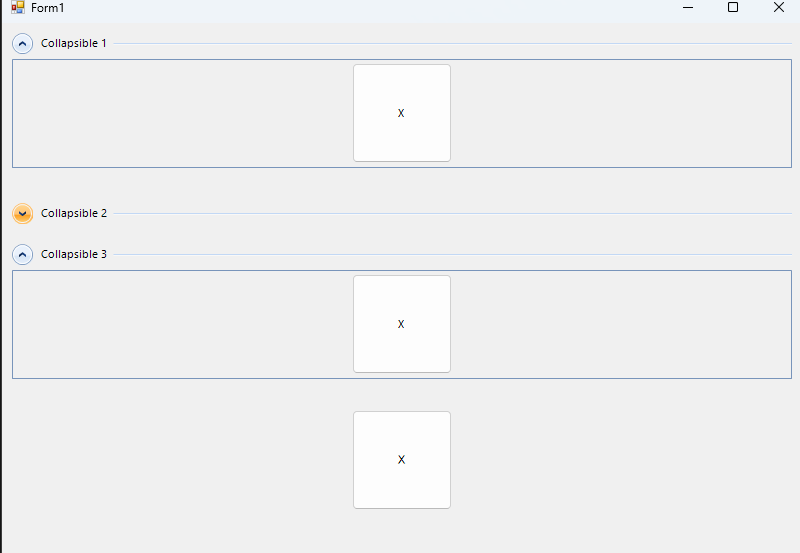Close the Form1 window
Image resolution: width=800 pixels, height=553 pixels.
(x=779, y=7)
